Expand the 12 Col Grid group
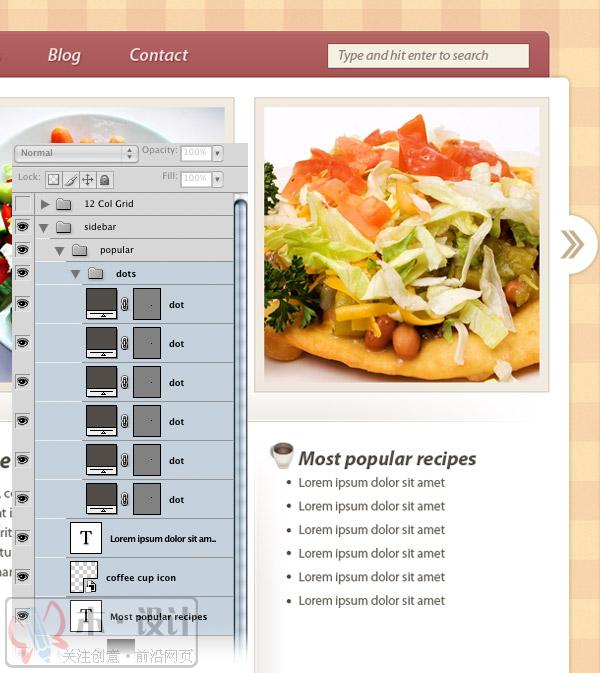Viewport: 600px width, 673px height. point(45,204)
